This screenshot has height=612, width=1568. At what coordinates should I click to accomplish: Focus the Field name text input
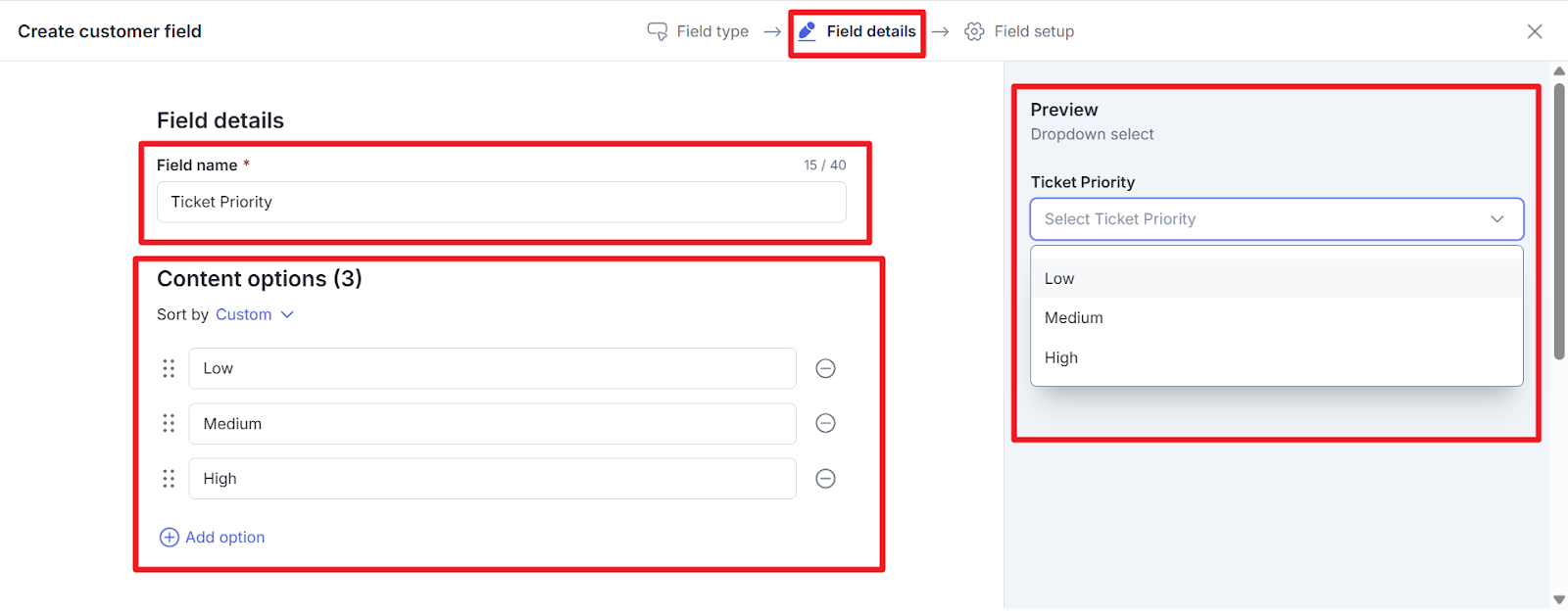pyautogui.click(x=501, y=202)
